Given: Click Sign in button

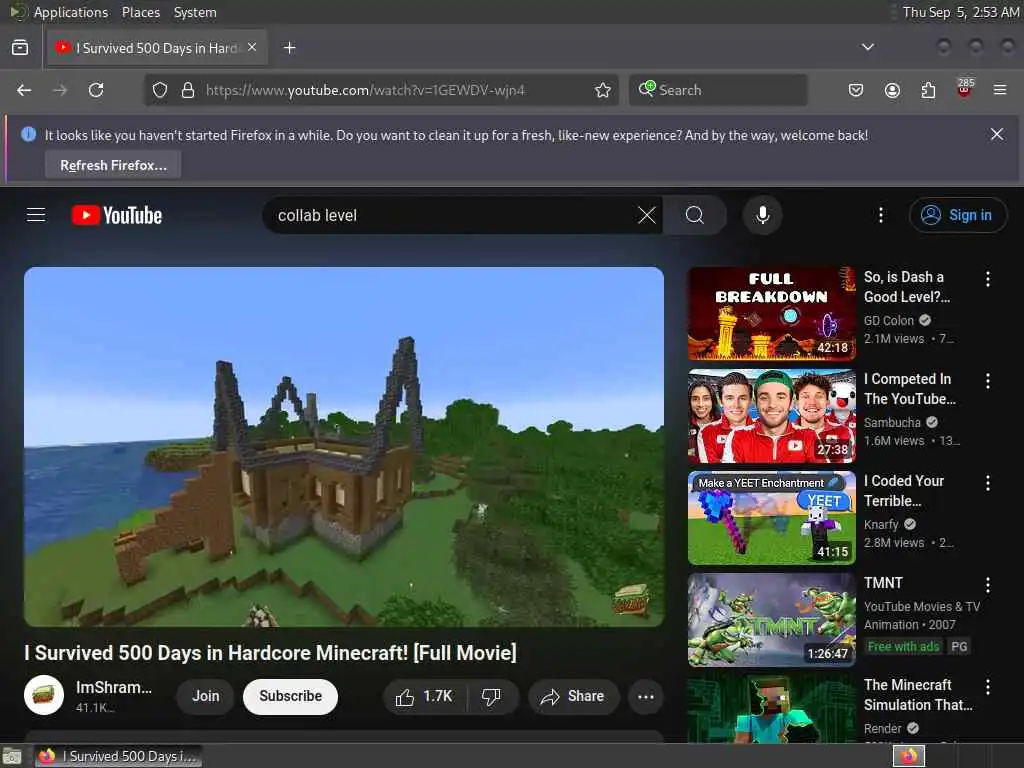Looking at the screenshot, I should [x=957, y=215].
